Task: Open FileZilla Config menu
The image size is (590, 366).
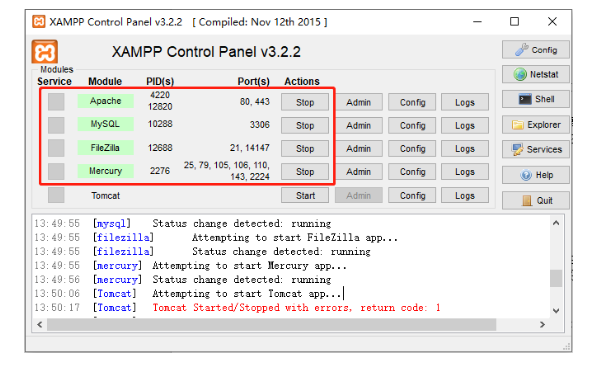Action: [x=412, y=149]
